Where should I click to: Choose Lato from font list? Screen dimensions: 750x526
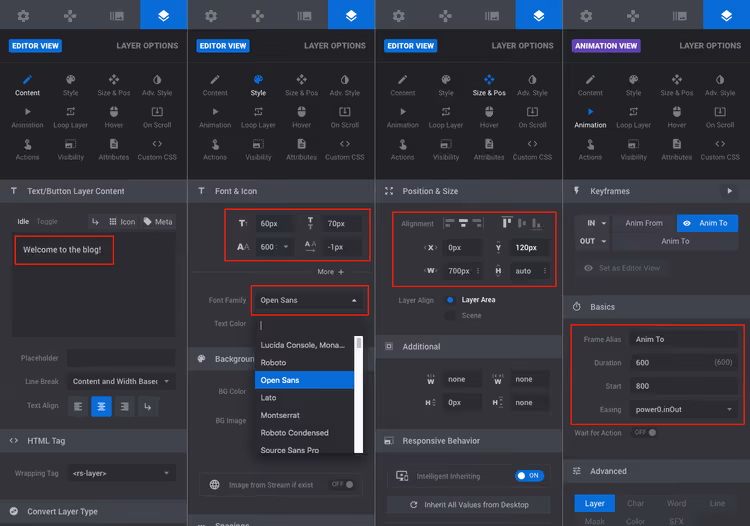(304, 397)
